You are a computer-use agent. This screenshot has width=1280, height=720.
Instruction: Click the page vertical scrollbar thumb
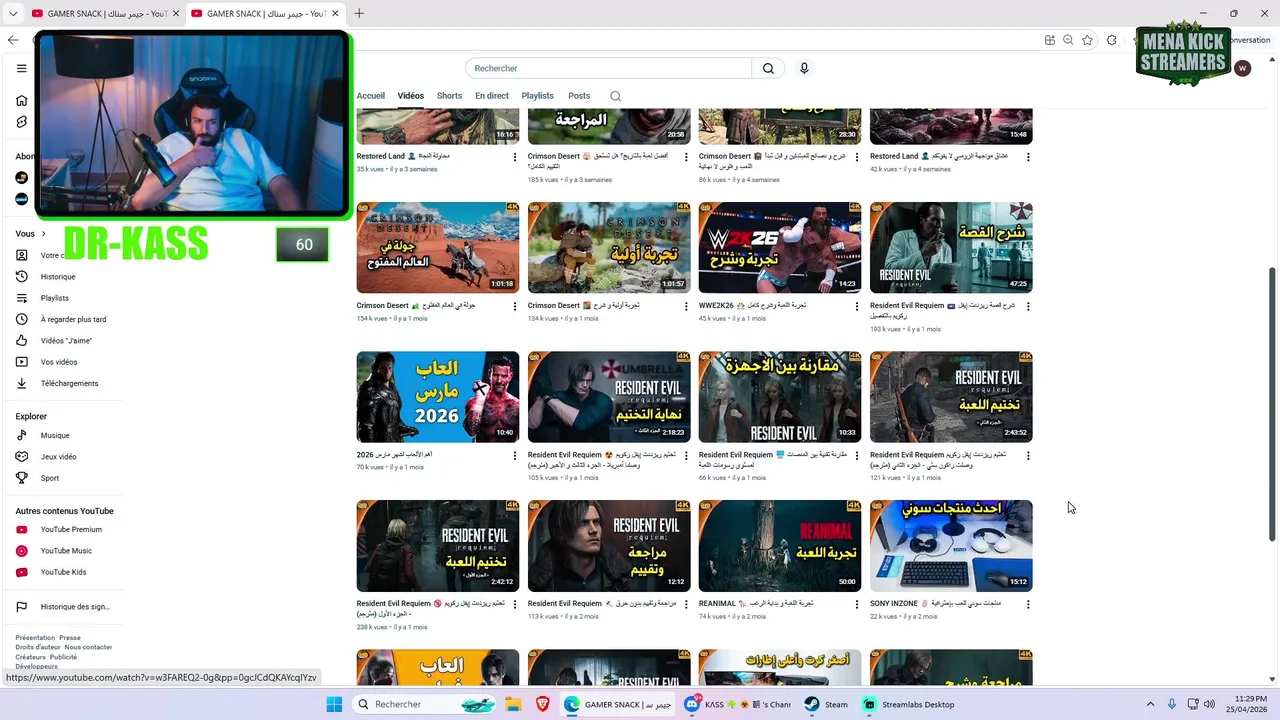(1272, 405)
